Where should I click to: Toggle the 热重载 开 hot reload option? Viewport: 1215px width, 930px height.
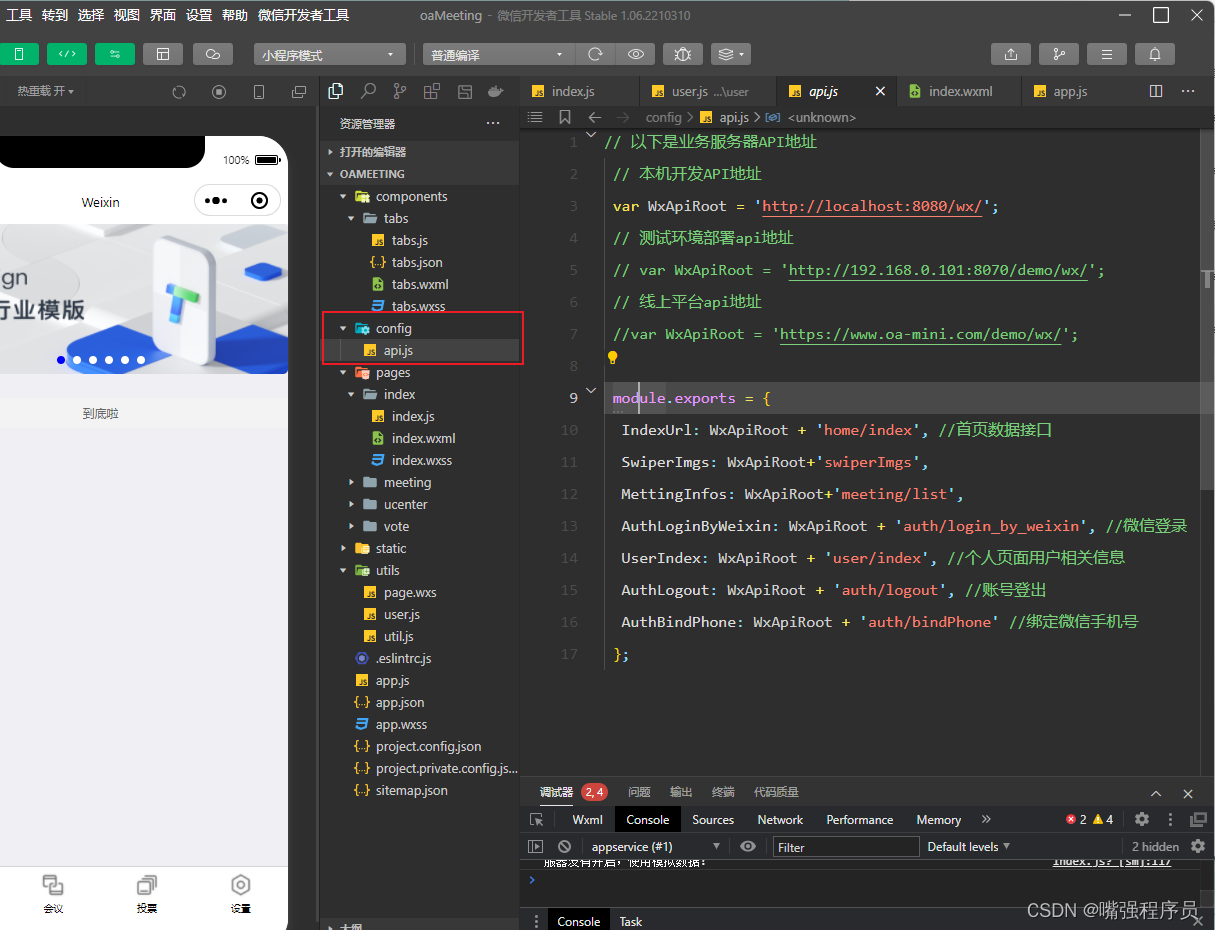coord(45,91)
